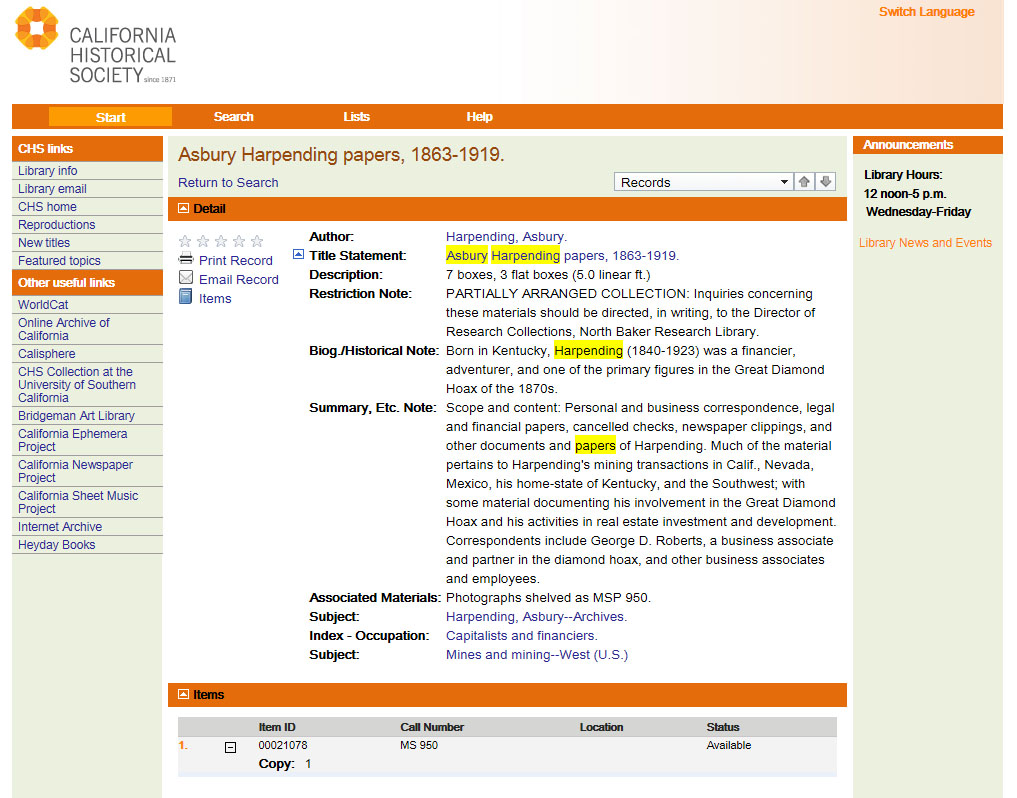The width and height of the screenshot is (1017, 798).
Task: Click Return to Search link
Action: pos(228,183)
